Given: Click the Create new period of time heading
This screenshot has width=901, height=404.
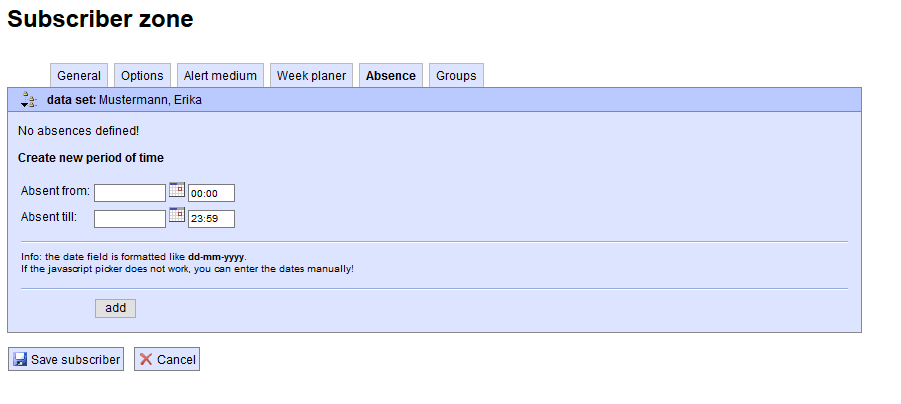Looking at the screenshot, I should [91, 157].
